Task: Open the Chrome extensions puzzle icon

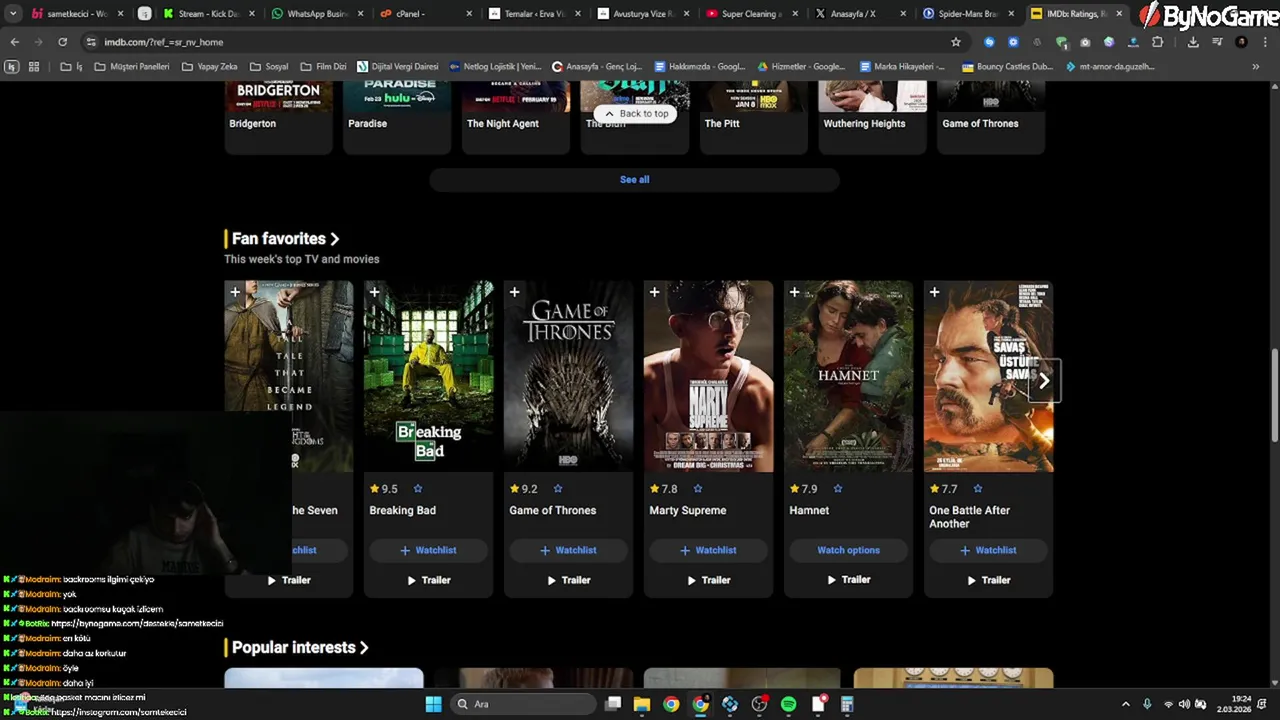Action: pos(1157,42)
